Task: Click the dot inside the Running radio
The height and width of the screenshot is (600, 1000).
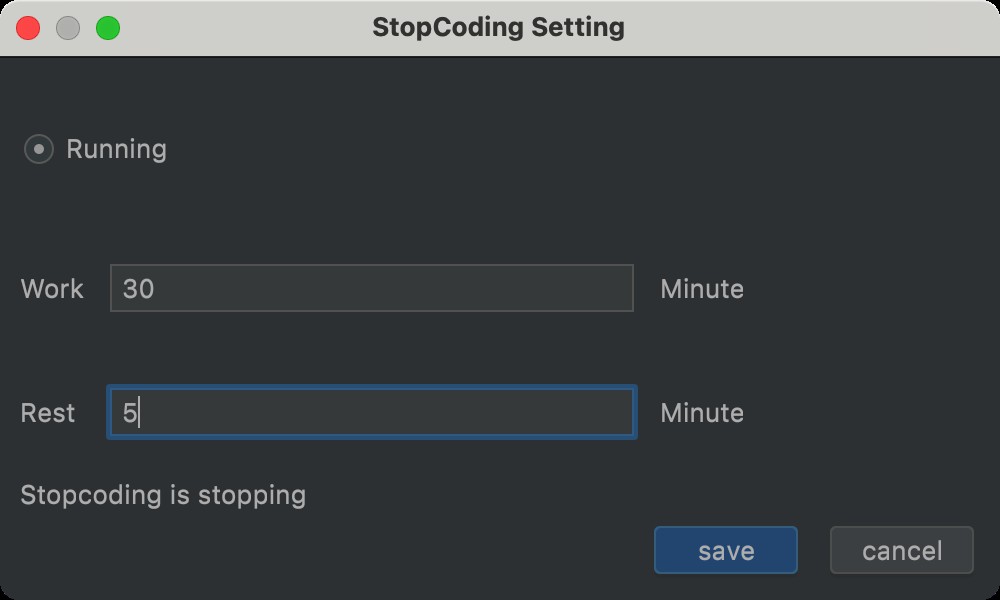Action: click(38, 150)
